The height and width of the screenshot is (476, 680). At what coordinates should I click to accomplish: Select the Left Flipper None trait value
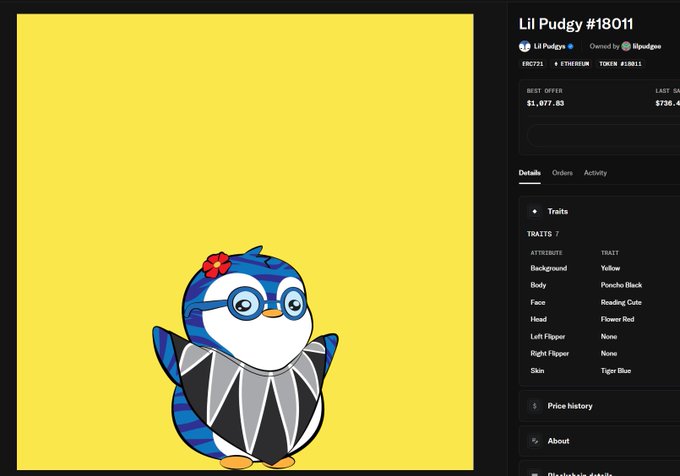tap(608, 337)
